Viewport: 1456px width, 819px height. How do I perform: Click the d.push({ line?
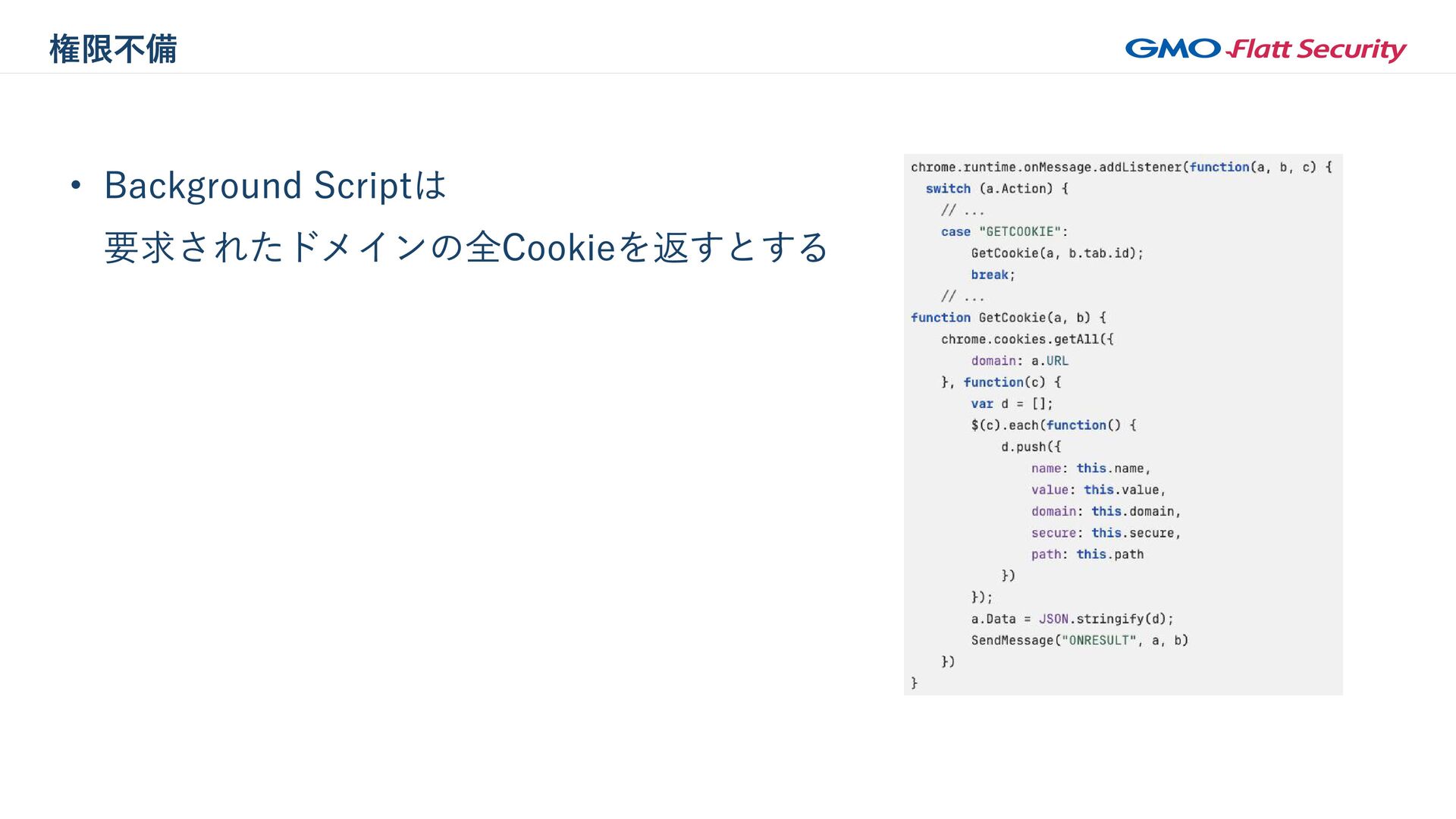1031,447
